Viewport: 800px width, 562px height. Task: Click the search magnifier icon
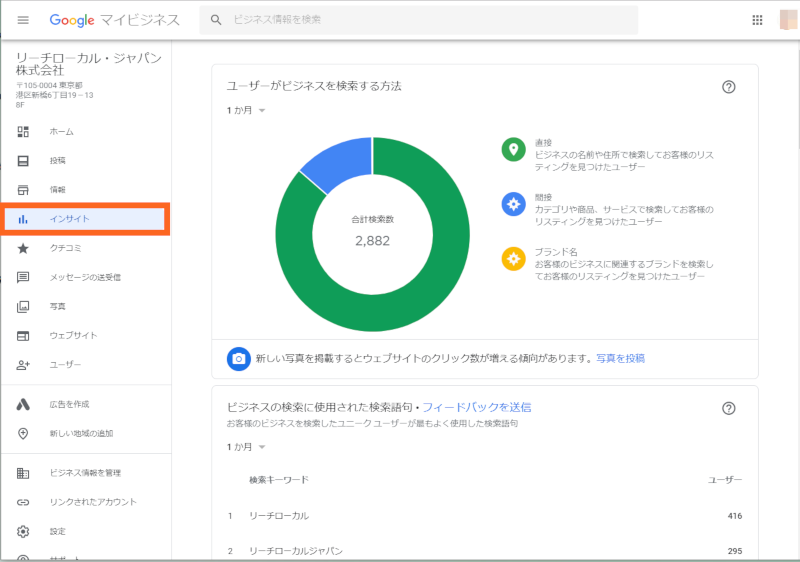216,20
